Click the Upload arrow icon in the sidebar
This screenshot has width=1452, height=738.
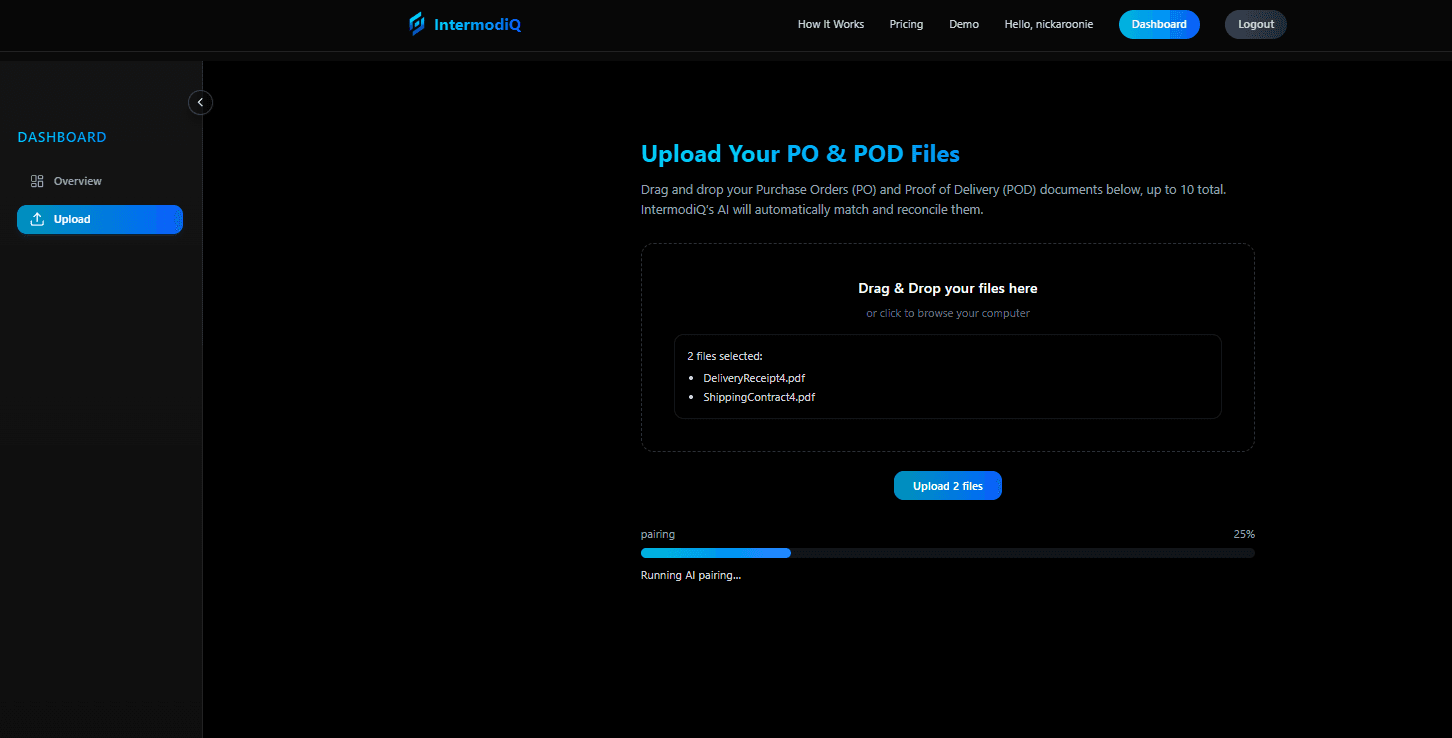point(37,219)
